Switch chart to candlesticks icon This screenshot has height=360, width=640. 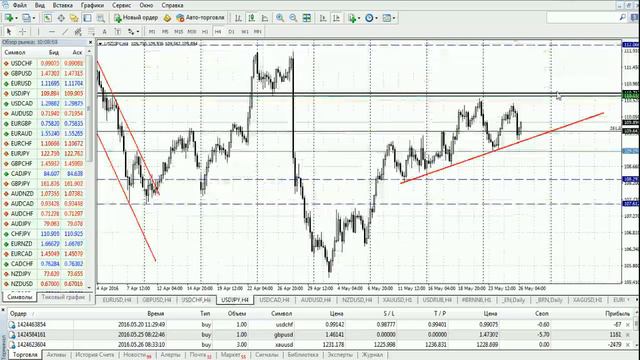pyautogui.click(x=251, y=18)
